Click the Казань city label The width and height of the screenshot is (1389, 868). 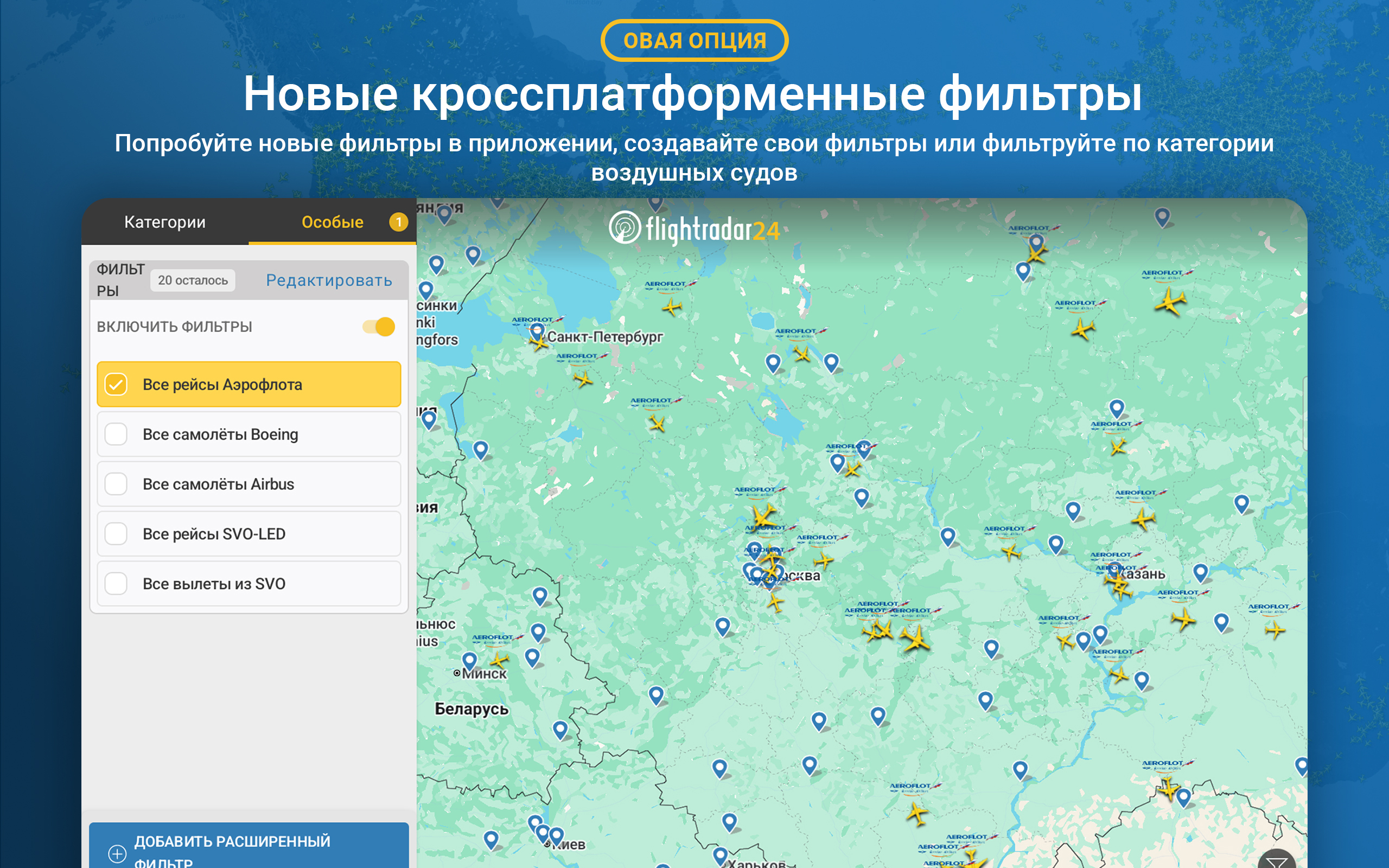point(1142,574)
